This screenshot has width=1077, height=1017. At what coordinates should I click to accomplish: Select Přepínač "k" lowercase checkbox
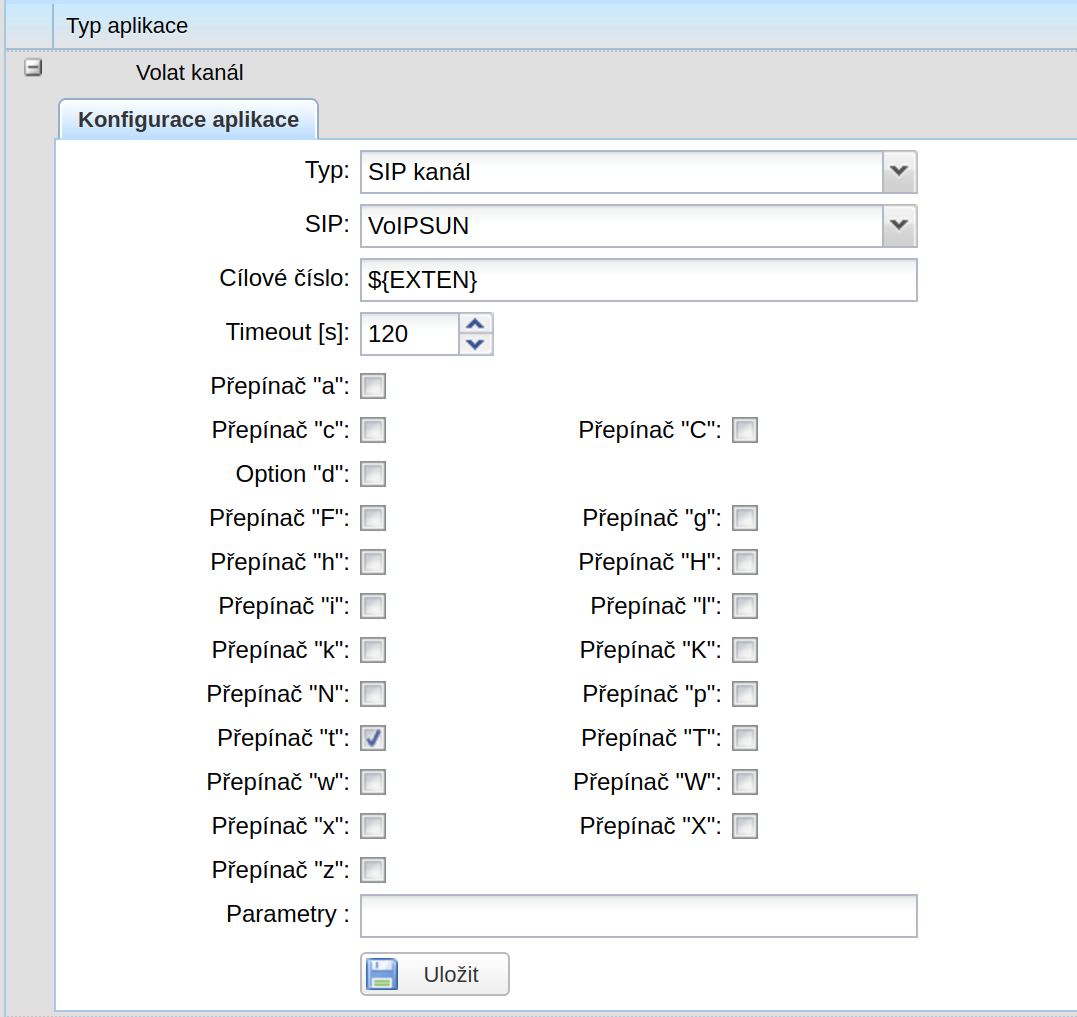pos(373,650)
